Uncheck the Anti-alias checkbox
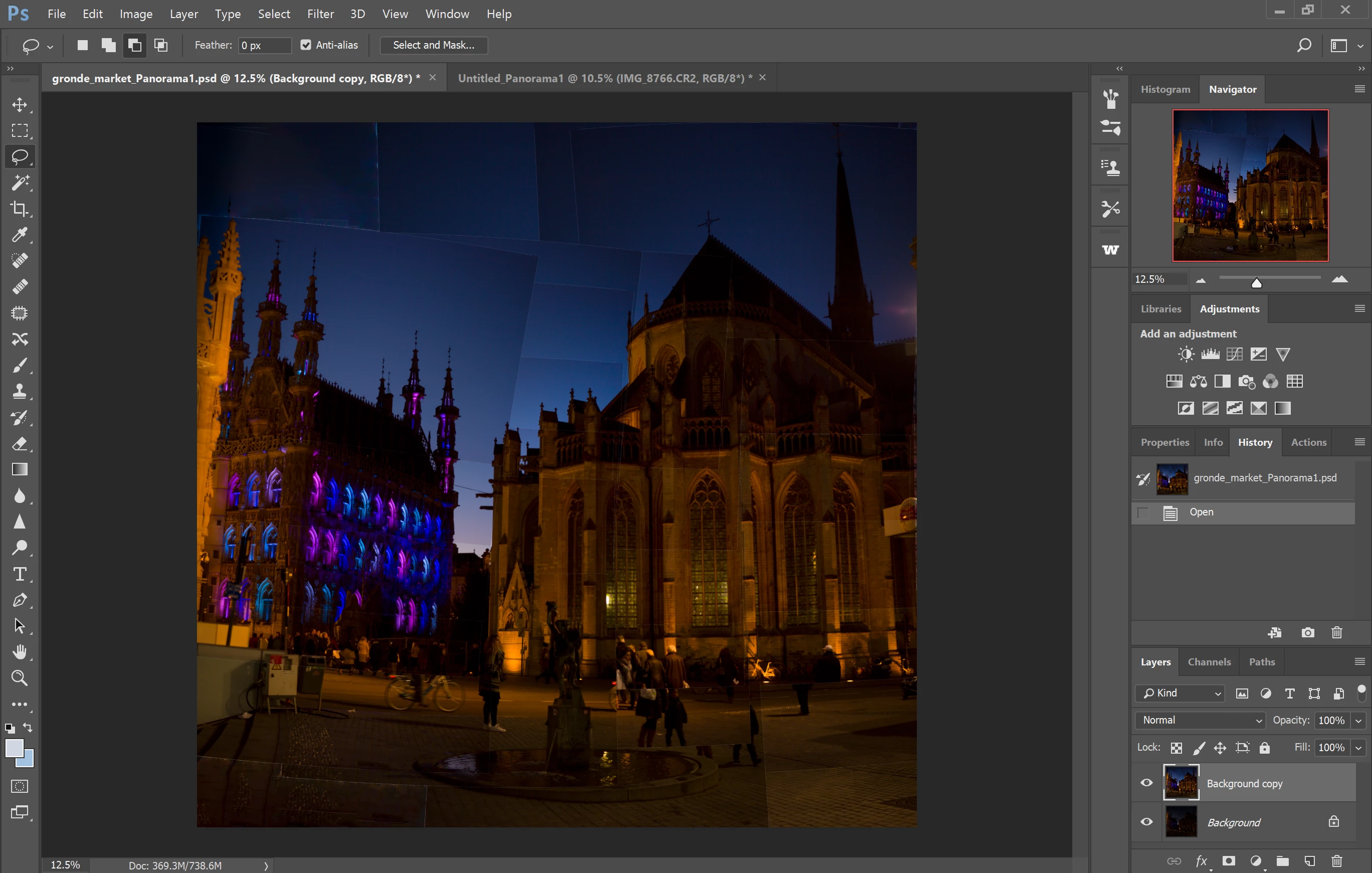 (x=306, y=45)
